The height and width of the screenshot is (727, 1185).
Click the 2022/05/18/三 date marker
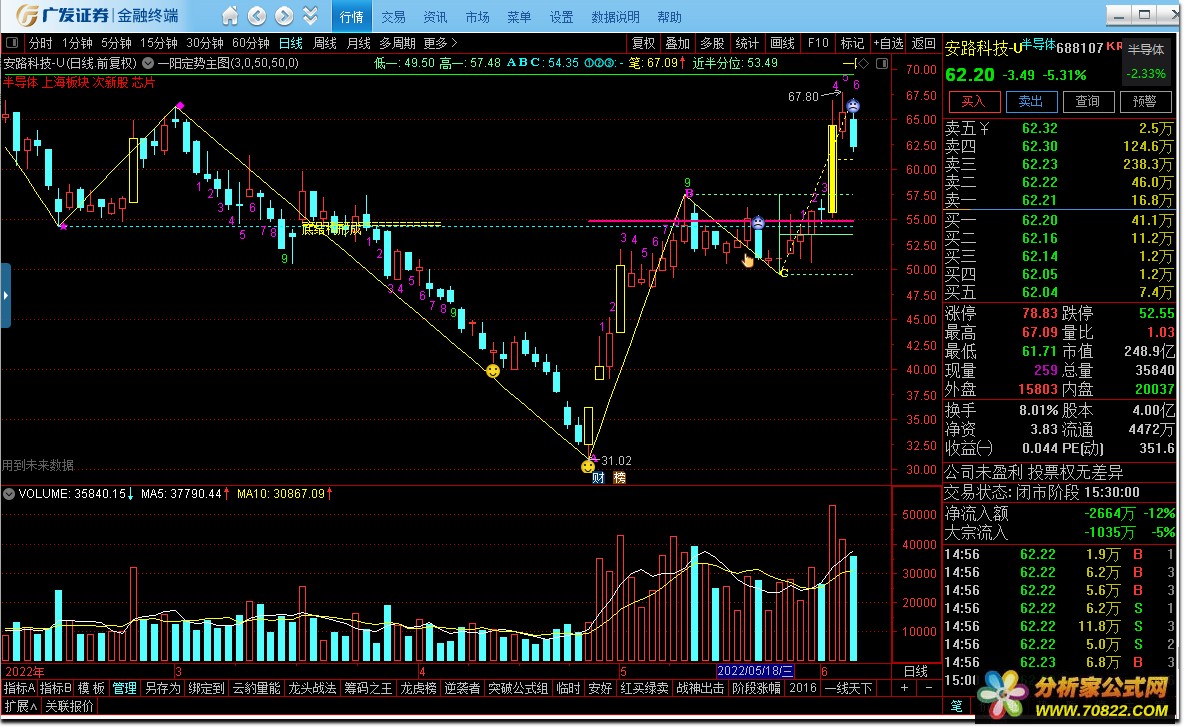click(x=755, y=671)
